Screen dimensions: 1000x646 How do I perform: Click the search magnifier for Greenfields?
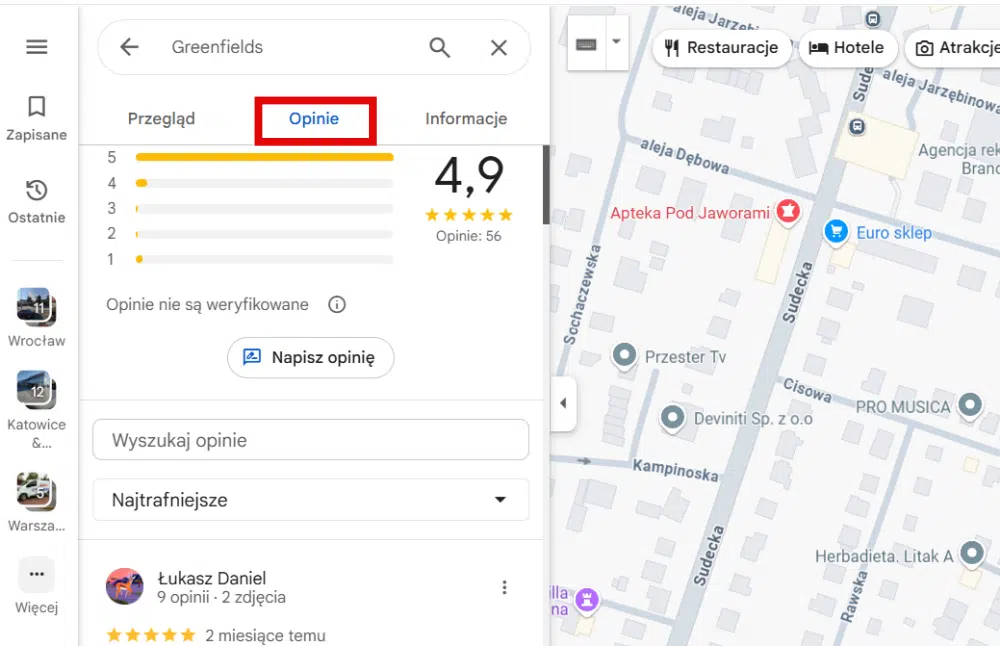point(439,47)
